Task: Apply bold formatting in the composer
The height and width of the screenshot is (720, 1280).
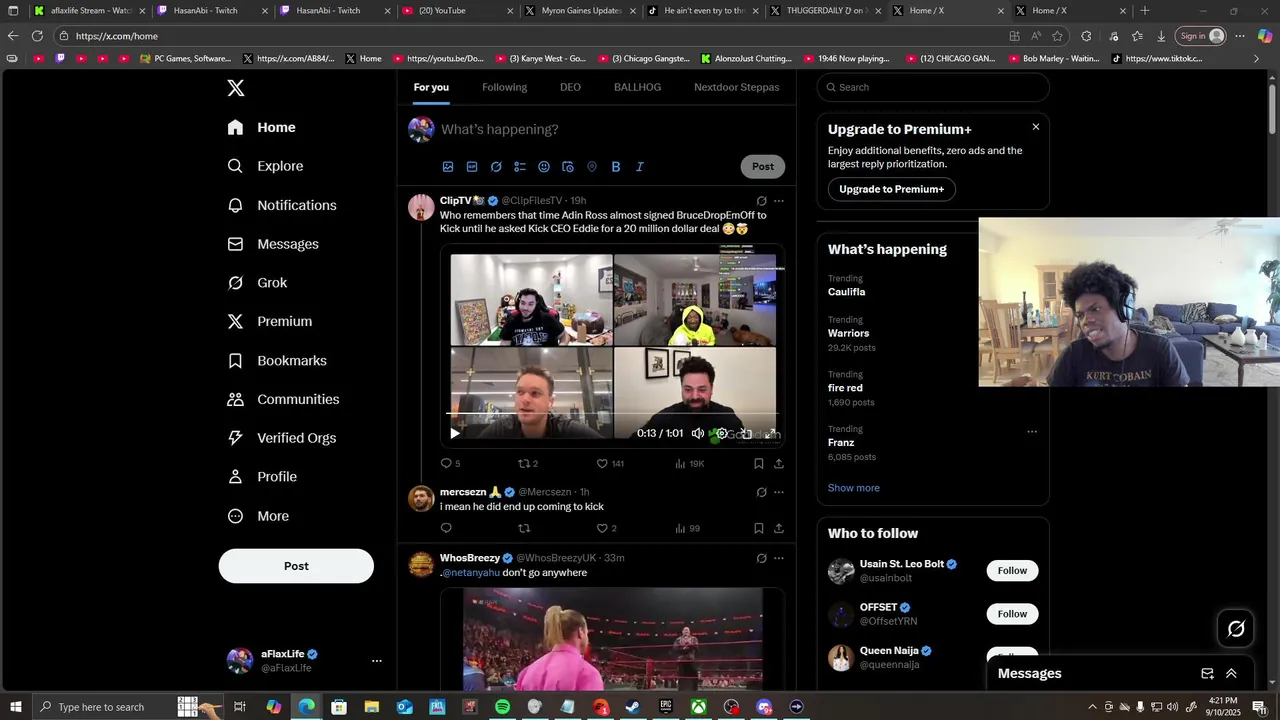Action: (x=616, y=167)
